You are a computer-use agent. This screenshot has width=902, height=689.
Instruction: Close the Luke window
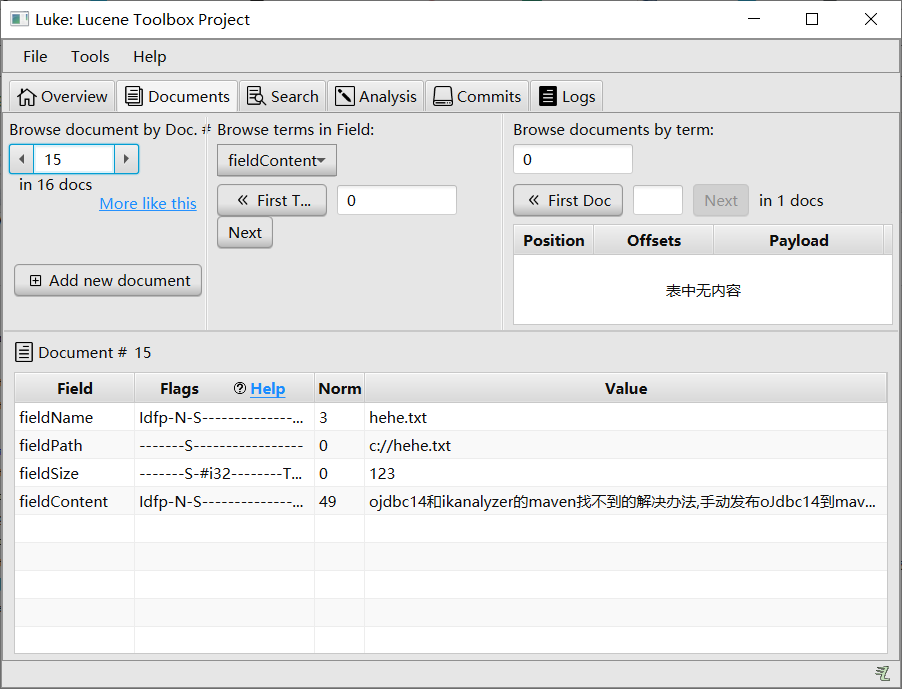(871, 19)
